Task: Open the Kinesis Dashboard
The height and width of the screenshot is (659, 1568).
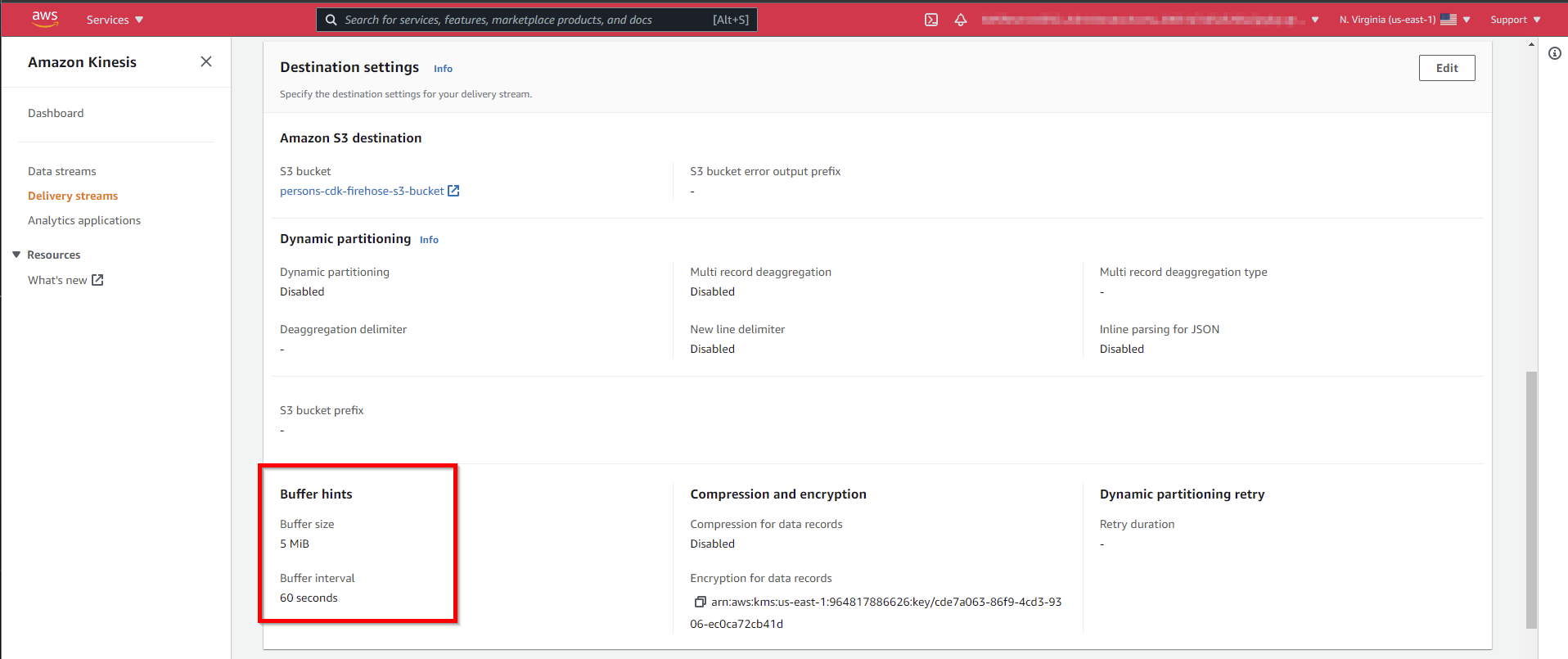Action: tap(56, 113)
